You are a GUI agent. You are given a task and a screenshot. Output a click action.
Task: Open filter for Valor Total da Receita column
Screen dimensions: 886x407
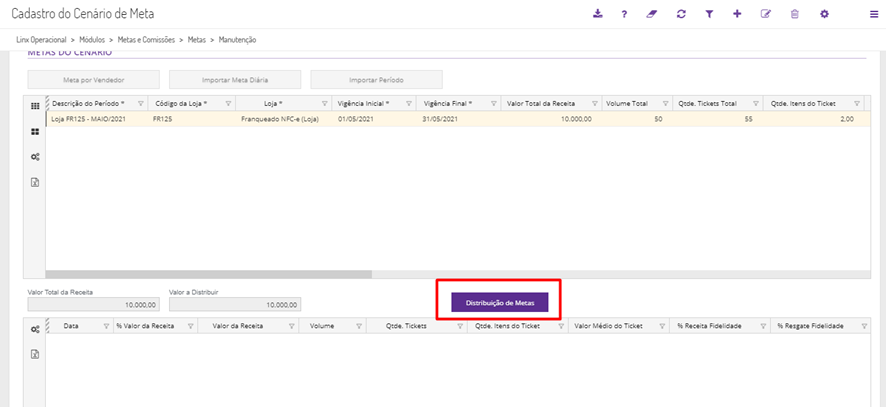pyautogui.click(x=594, y=103)
